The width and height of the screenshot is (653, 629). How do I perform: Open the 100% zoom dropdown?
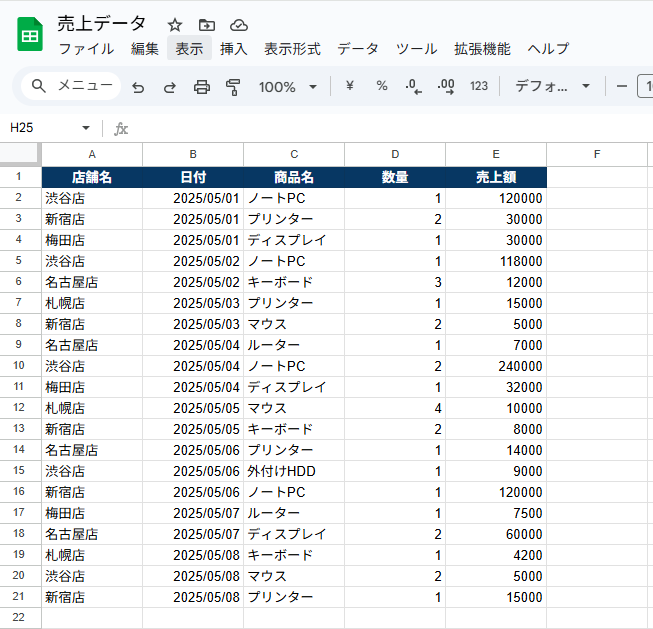point(287,87)
